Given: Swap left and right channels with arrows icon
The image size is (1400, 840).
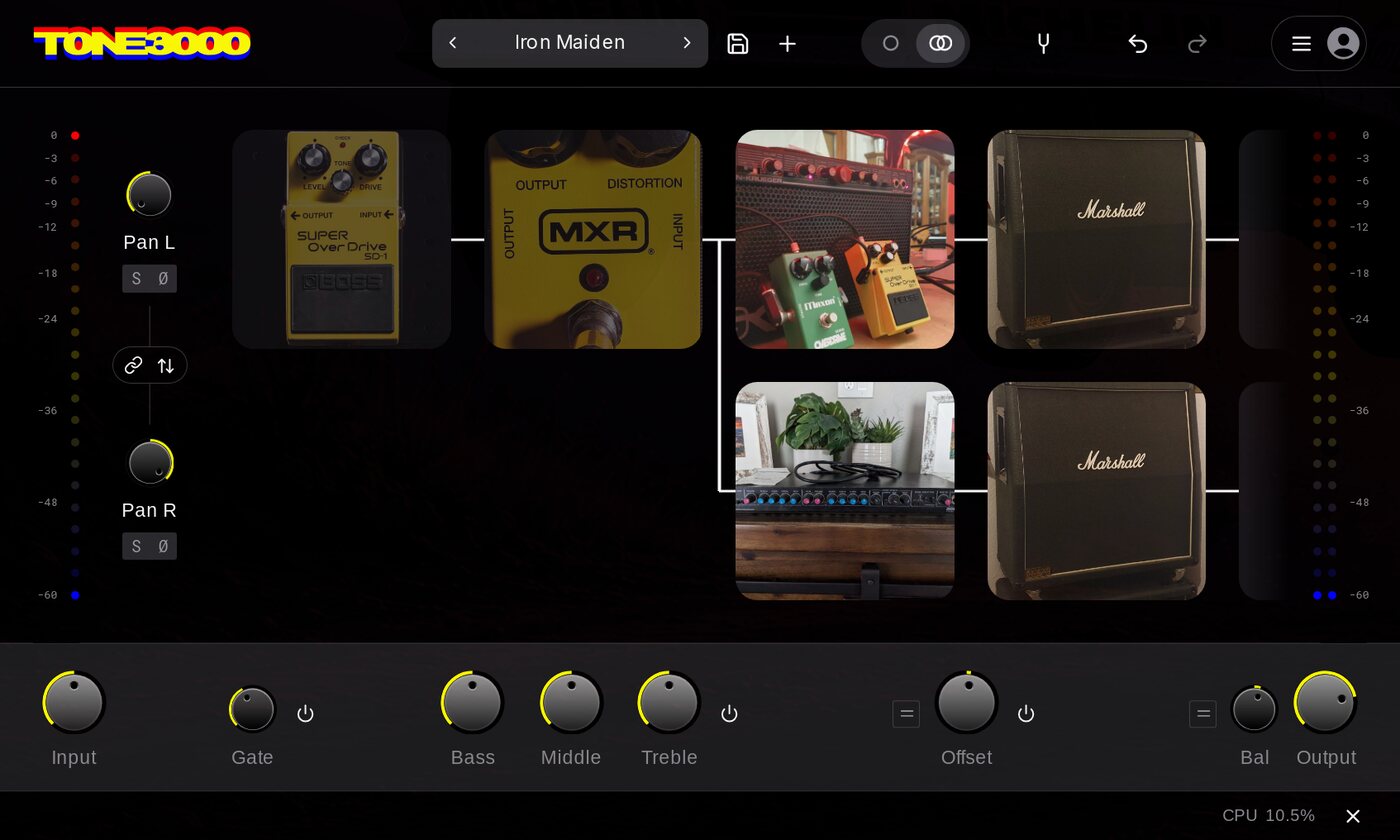Looking at the screenshot, I should point(166,366).
